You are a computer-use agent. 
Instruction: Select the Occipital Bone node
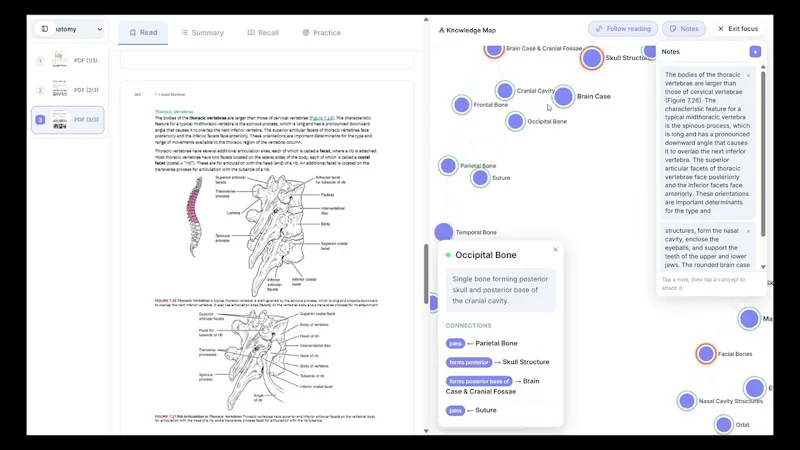[x=515, y=121]
